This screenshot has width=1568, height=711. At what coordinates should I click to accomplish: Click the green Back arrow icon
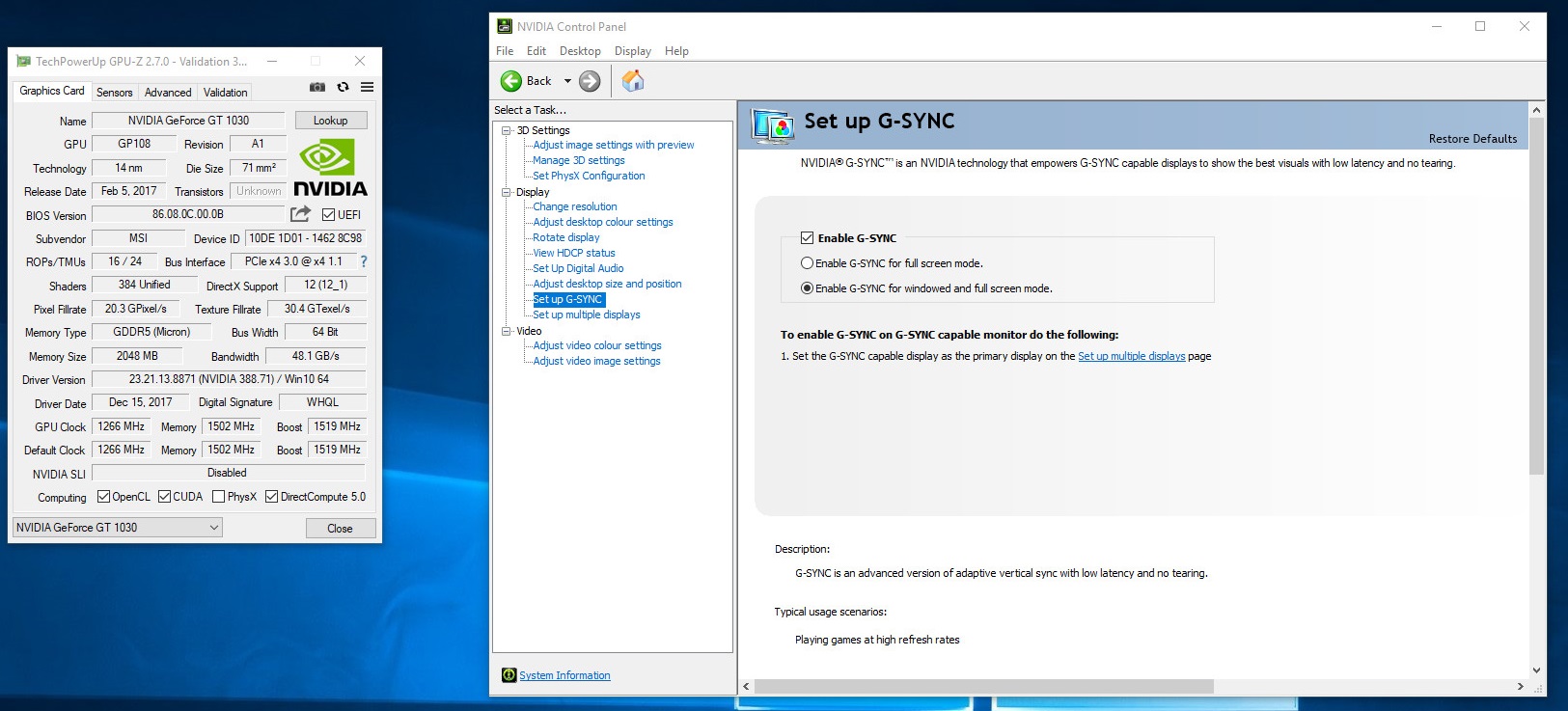(x=511, y=81)
